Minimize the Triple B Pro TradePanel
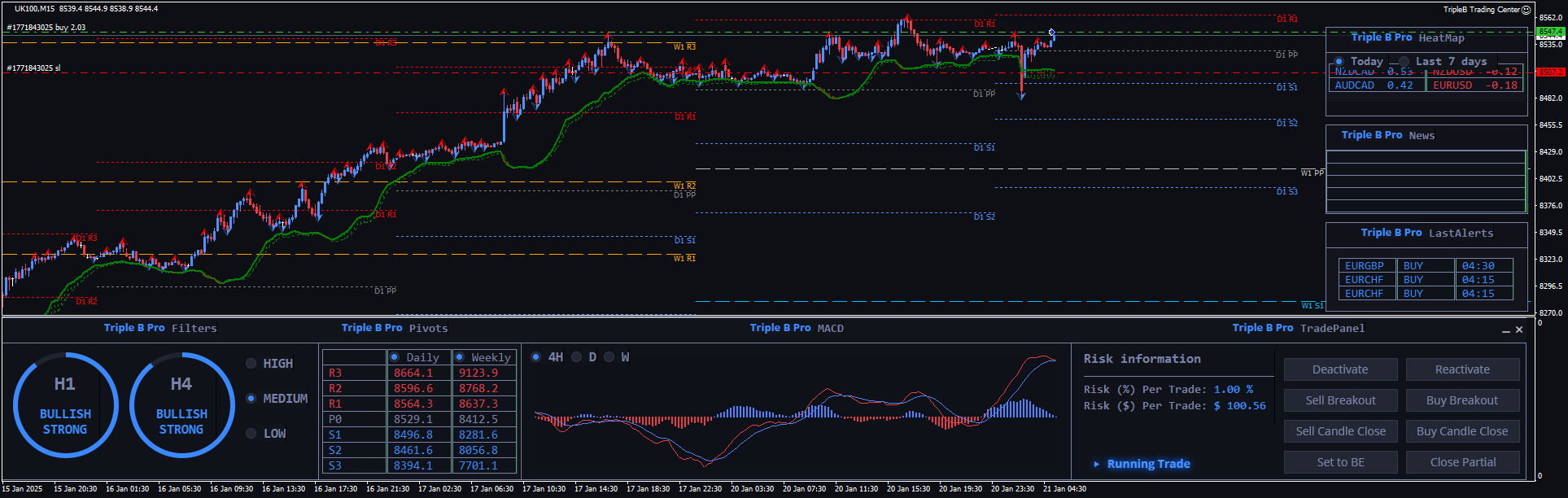 tap(1505, 330)
